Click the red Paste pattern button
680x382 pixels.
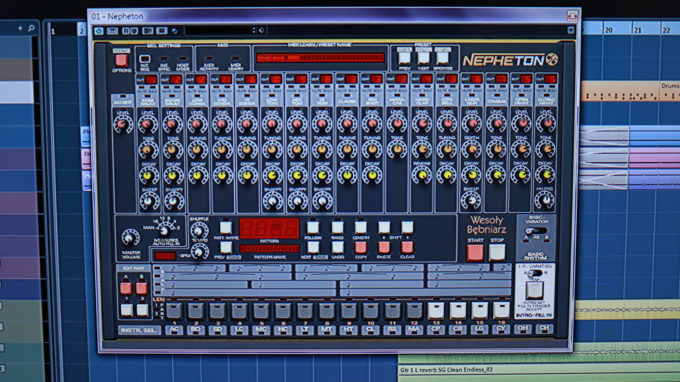(384, 248)
